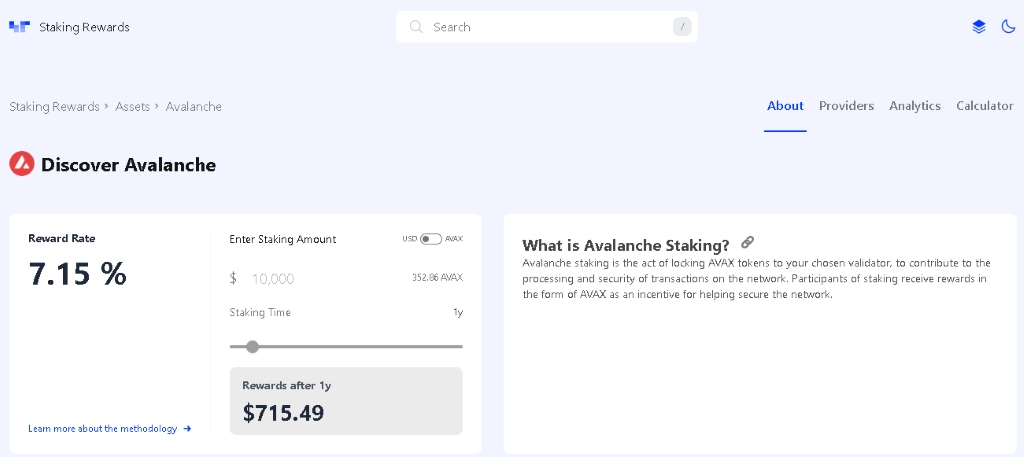This screenshot has width=1024, height=457.
Task: Switch to the Providers tab
Action: tap(846, 106)
